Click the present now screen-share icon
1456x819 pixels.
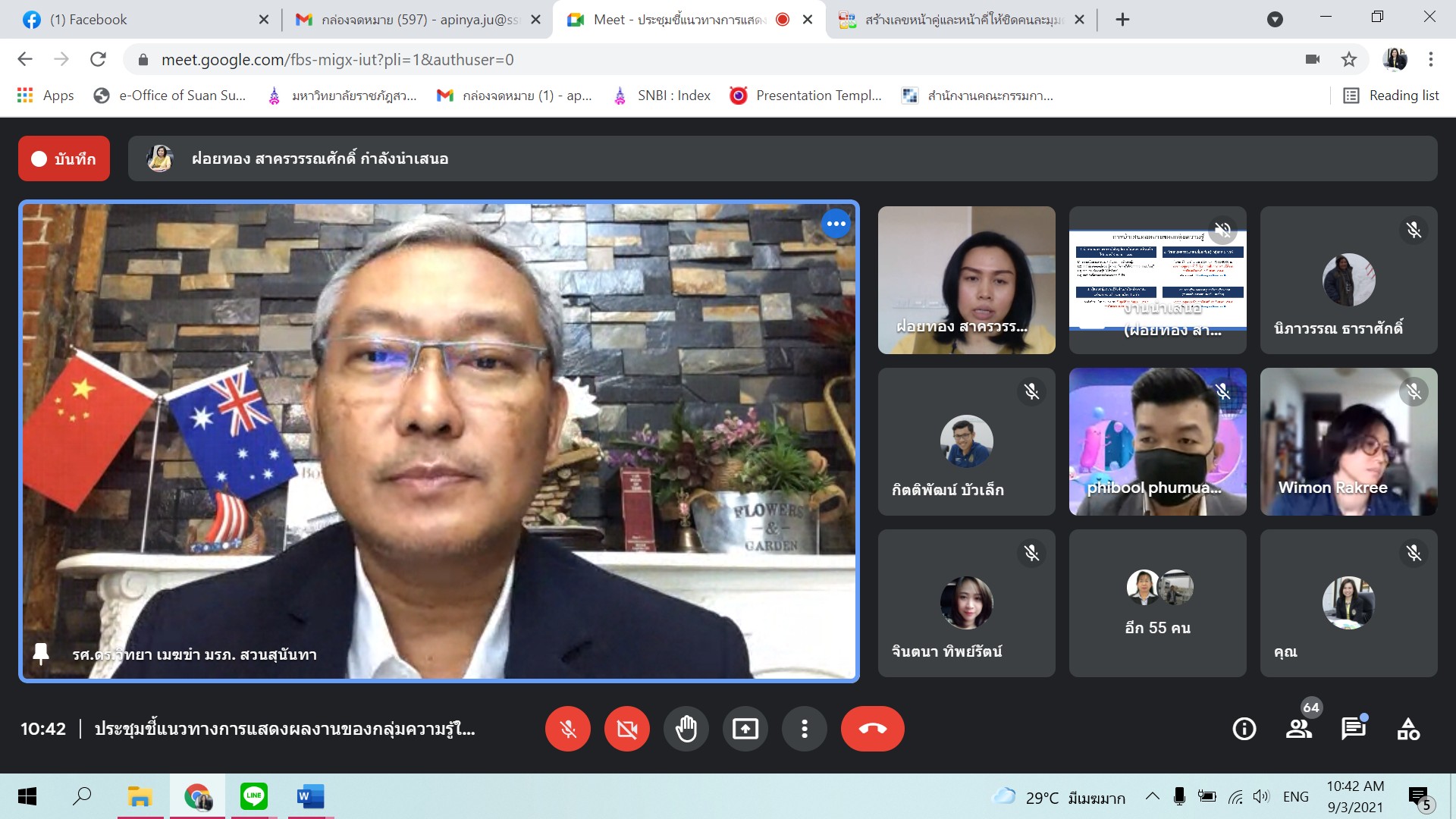click(745, 729)
